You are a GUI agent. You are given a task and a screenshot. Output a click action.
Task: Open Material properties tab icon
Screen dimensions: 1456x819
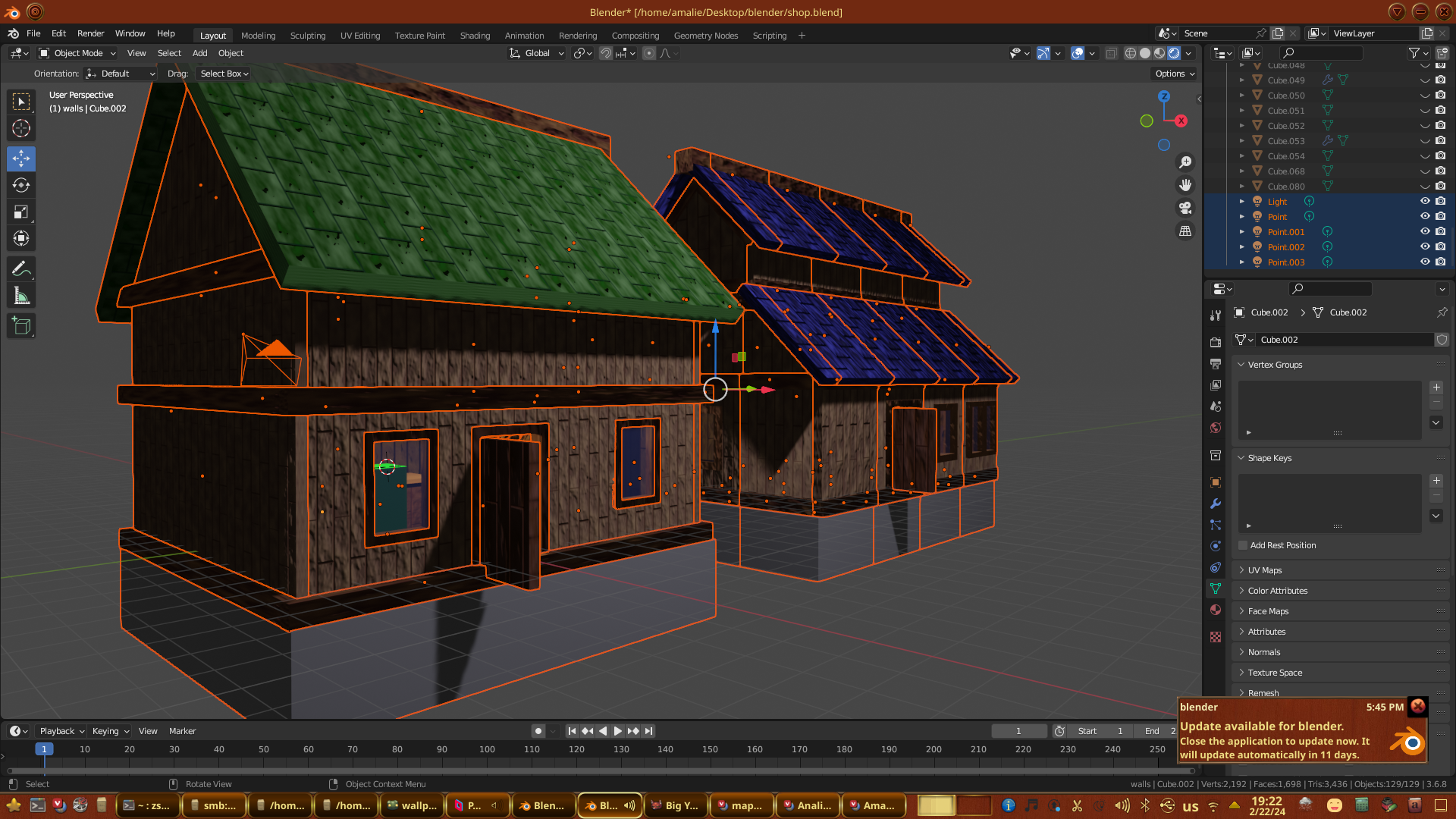click(x=1216, y=610)
